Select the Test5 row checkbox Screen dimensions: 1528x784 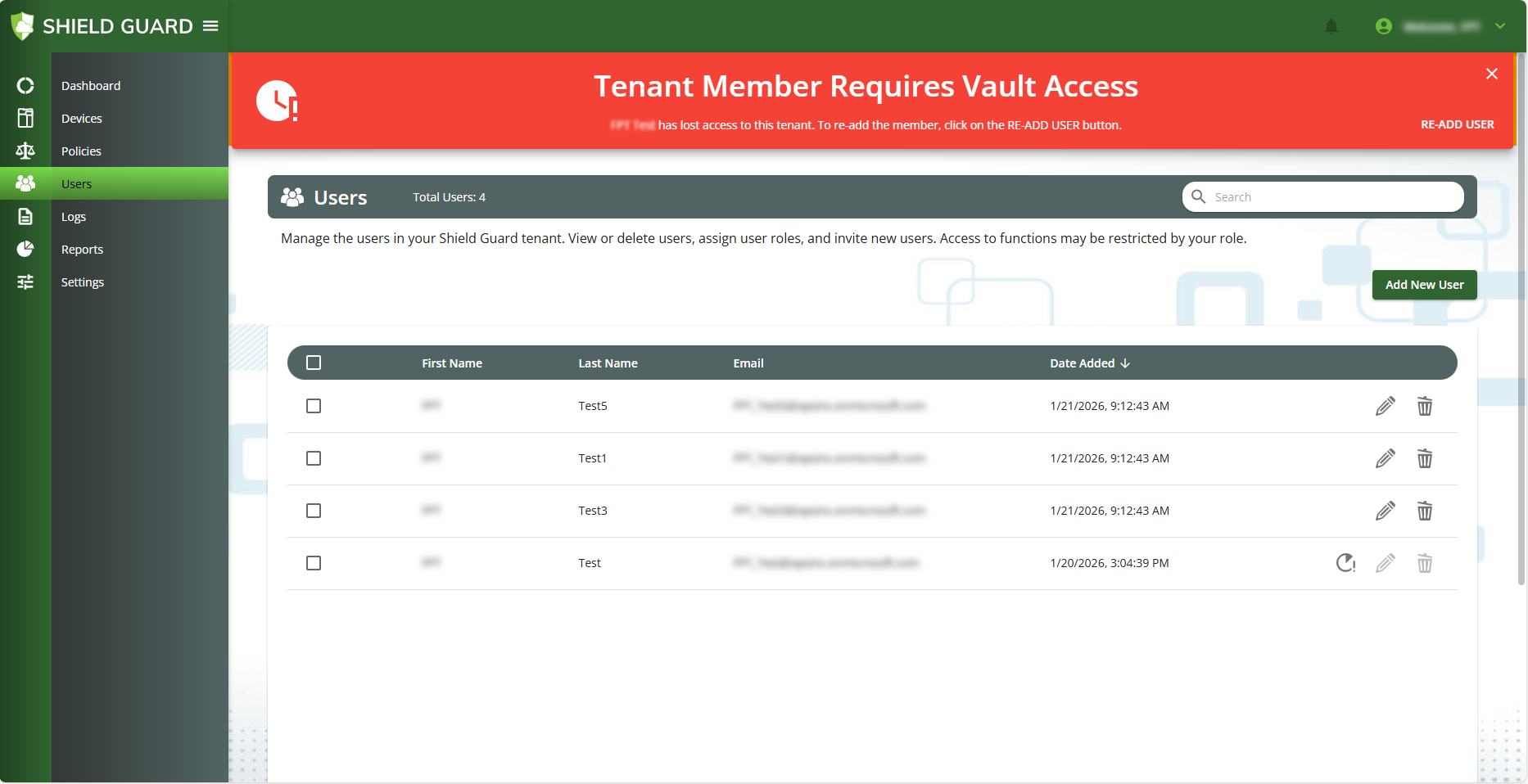click(x=314, y=406)
